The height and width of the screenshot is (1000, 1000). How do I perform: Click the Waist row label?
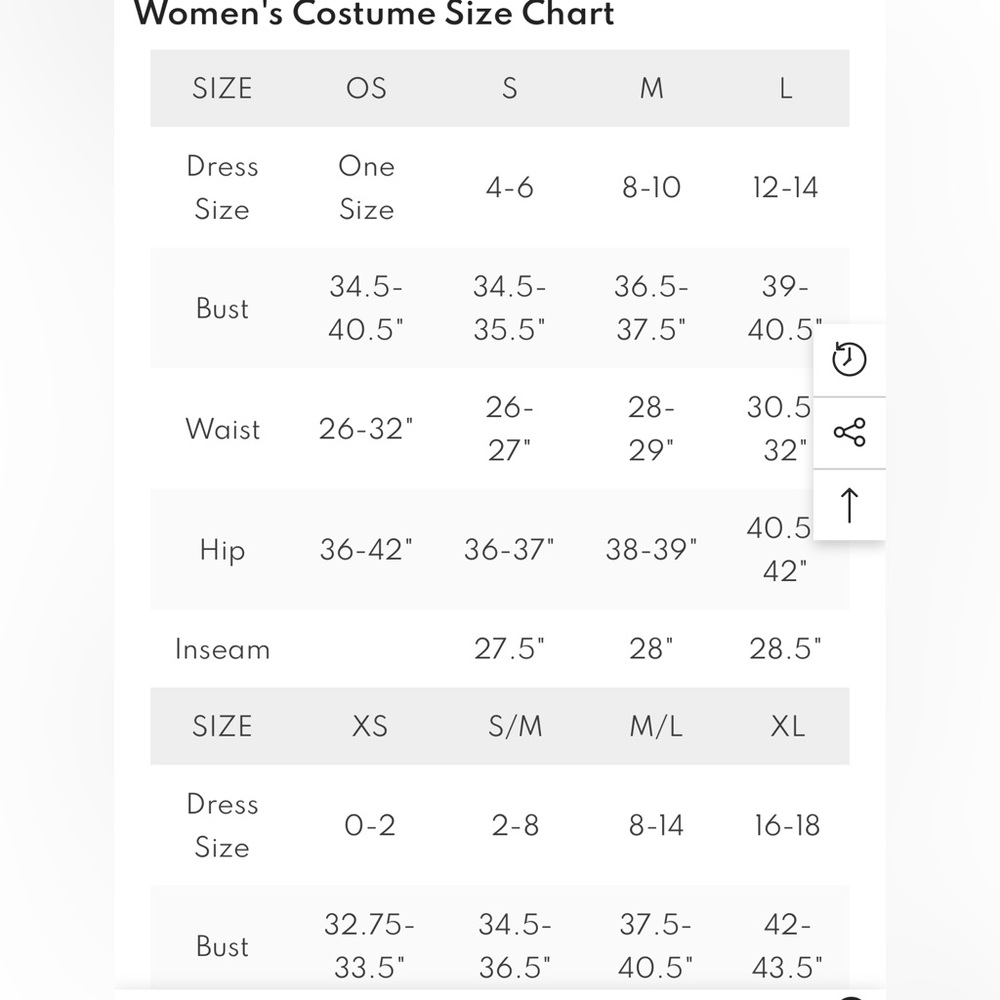coord(223,429)
